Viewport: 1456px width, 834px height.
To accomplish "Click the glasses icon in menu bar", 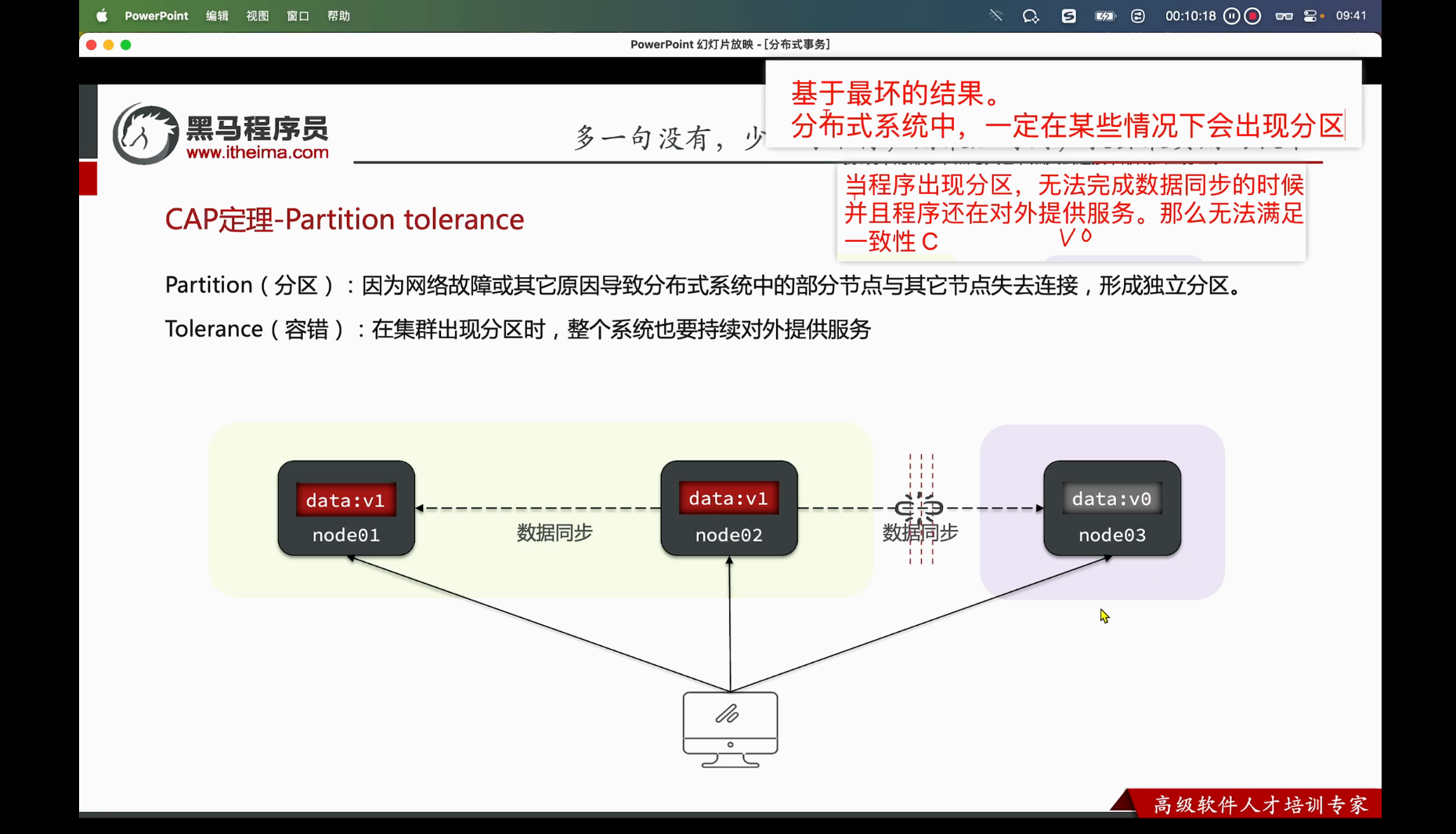I will [x=1284, y=16].
